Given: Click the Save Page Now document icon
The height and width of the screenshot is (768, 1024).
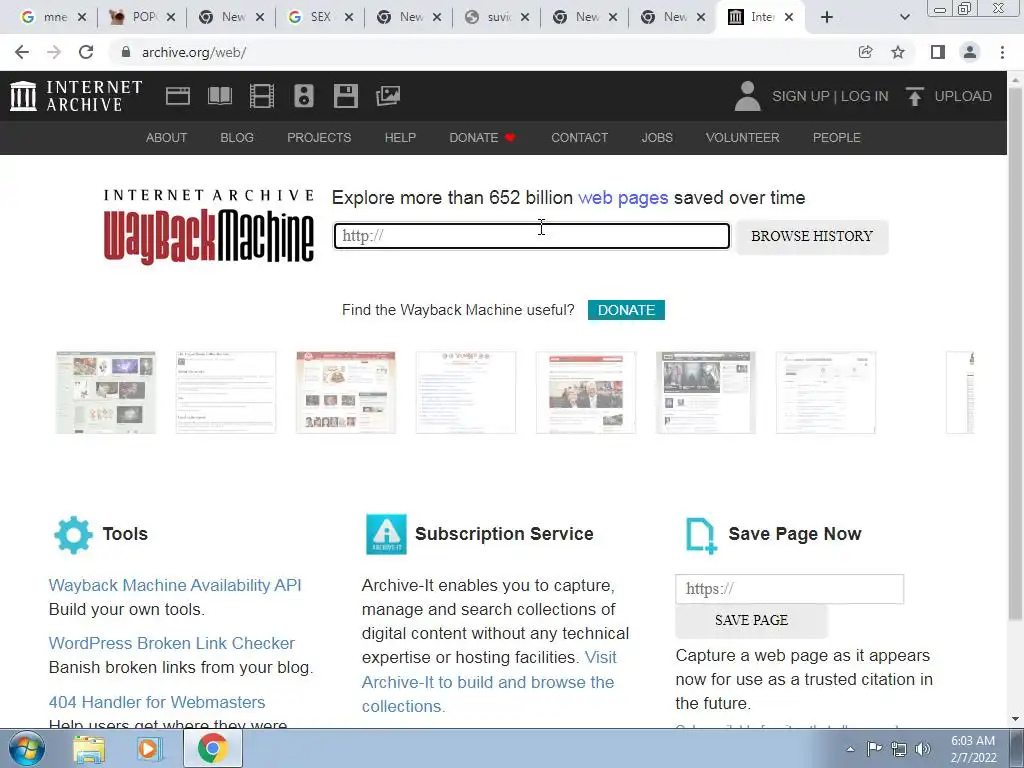Looking at the screenshot, I should click(x=701, y=536).
